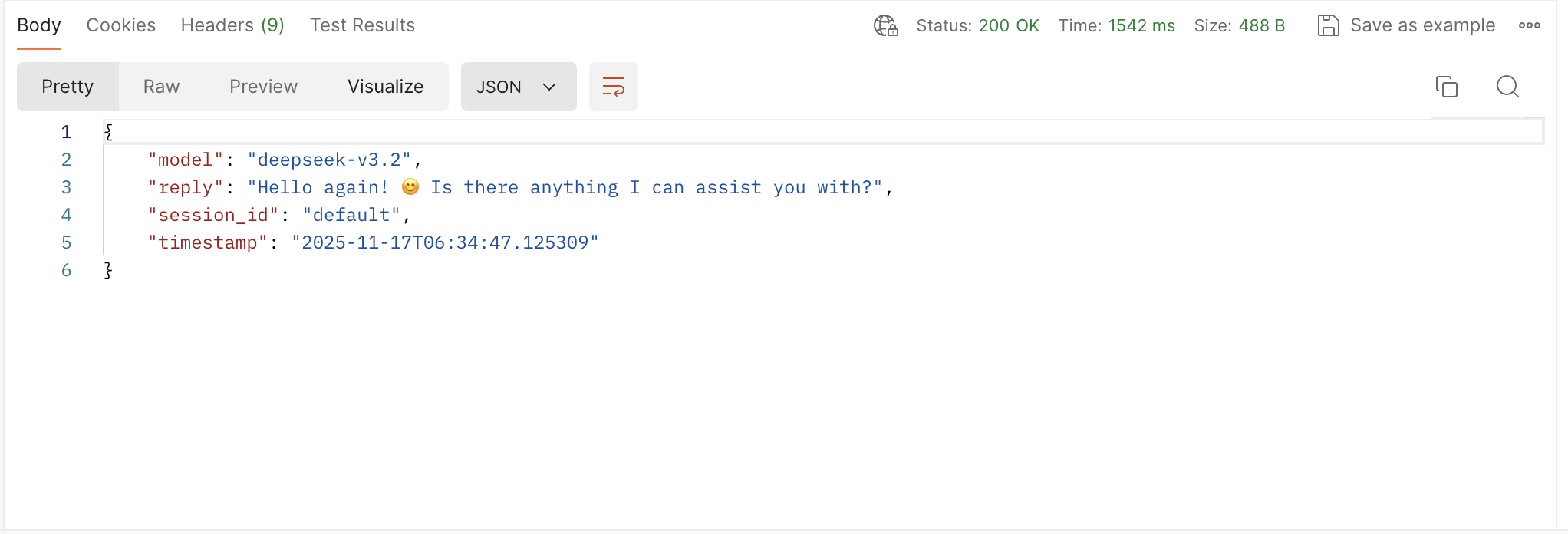Click the network globe lock icon
1568x534 pixels.
click(x=886, y=25)
